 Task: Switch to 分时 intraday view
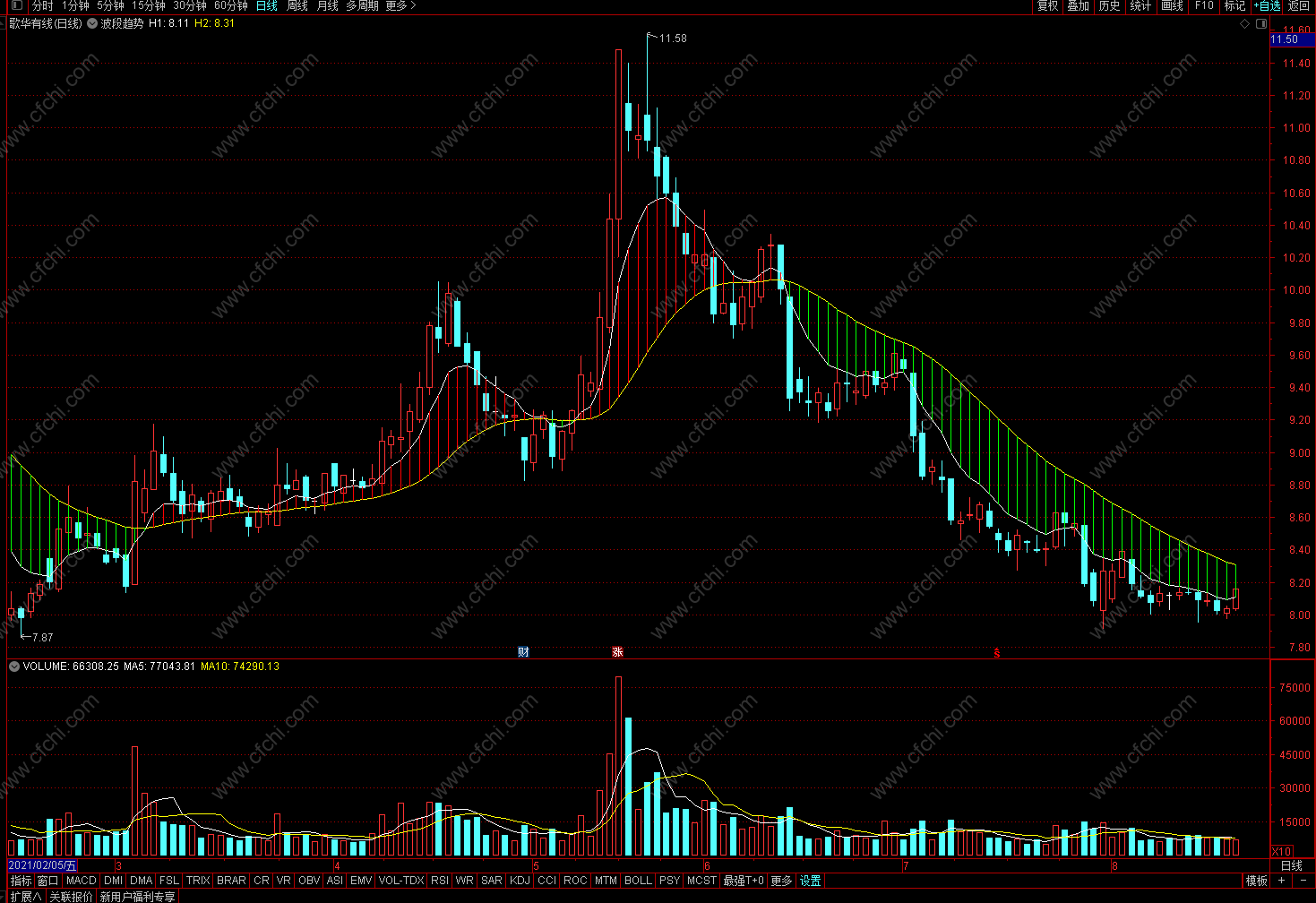point(42,5)
